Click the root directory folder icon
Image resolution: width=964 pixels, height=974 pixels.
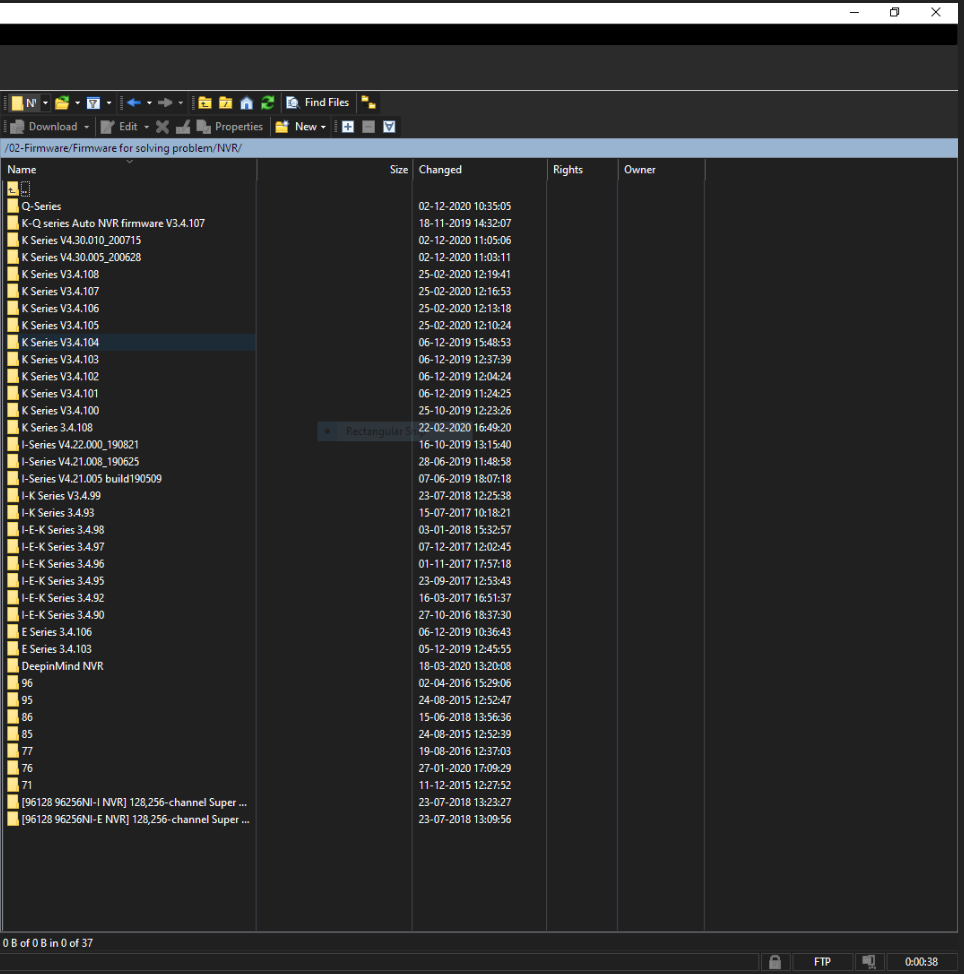tap(226, 103)
